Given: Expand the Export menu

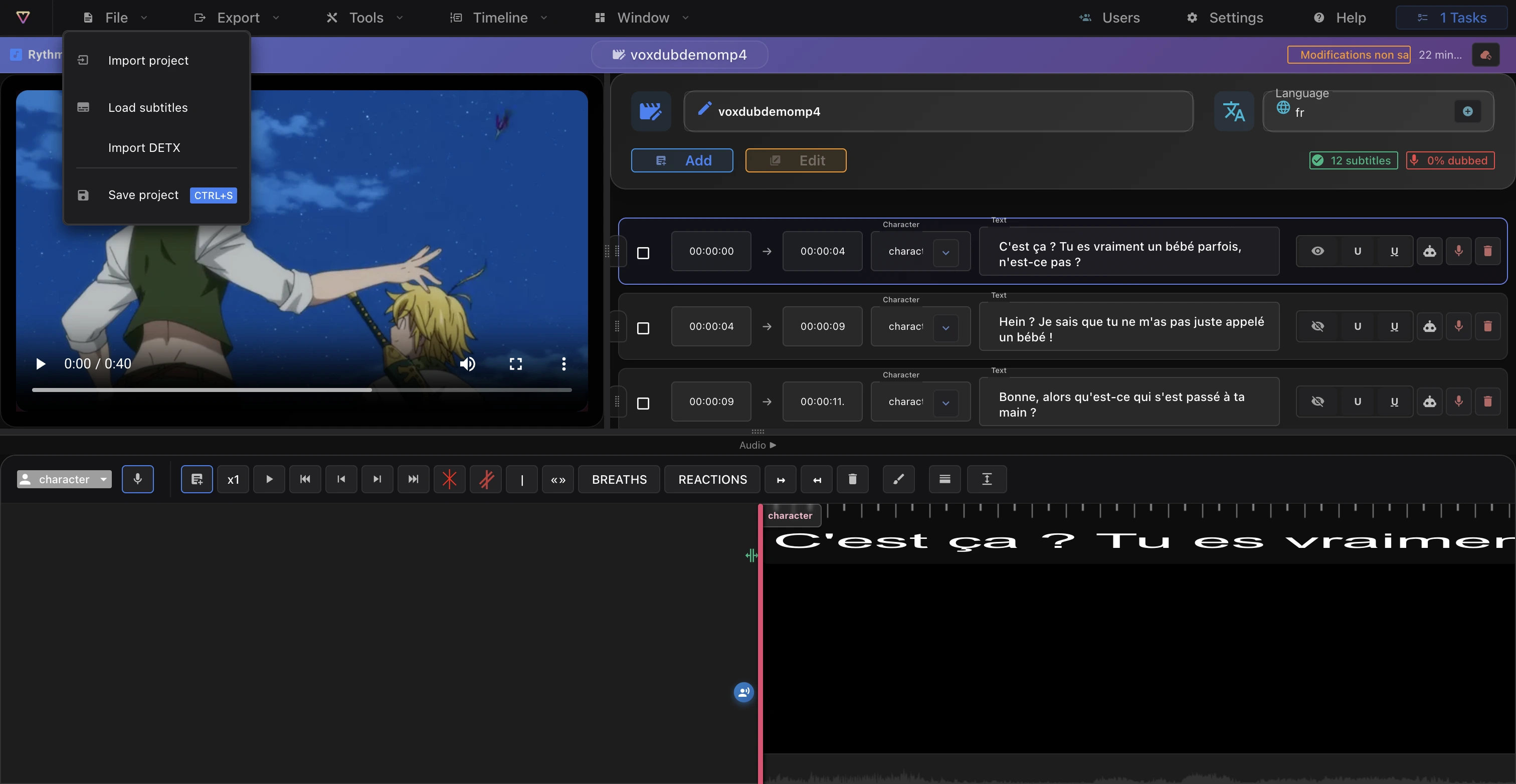Looking at the screenshot, I should point(237,18).
